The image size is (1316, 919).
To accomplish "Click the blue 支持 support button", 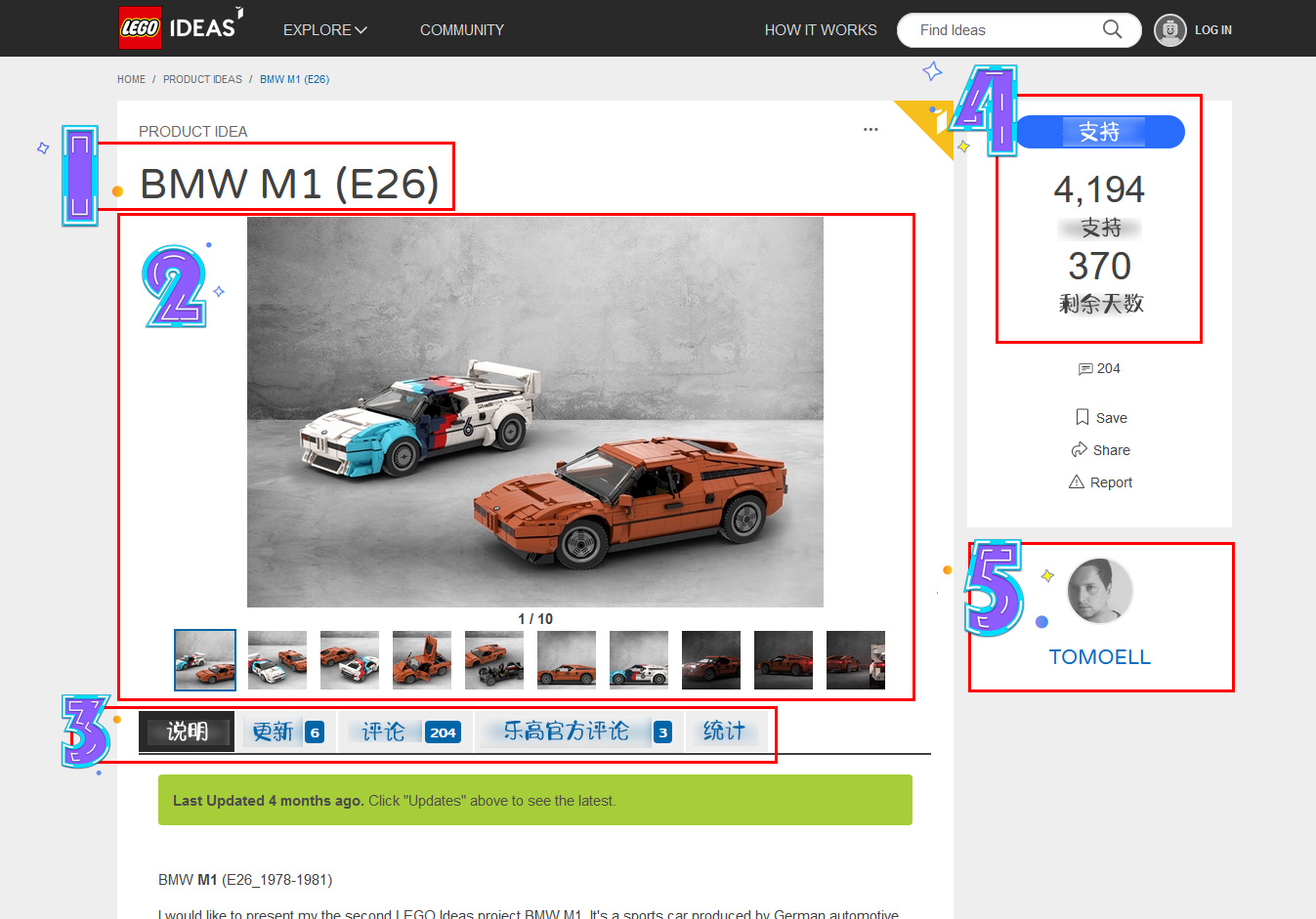I will [1100, 132].
